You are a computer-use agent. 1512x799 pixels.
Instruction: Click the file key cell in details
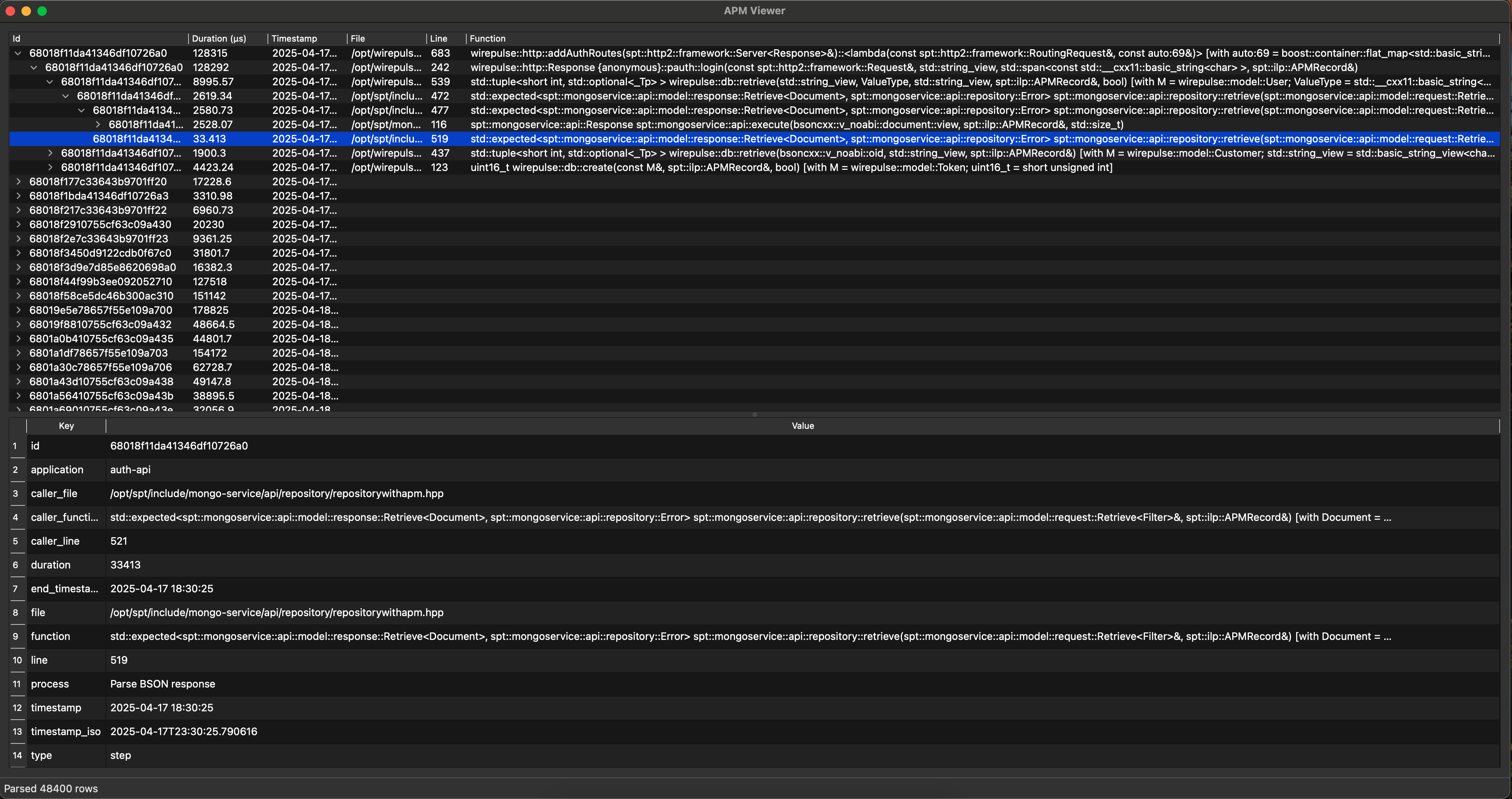point(66,613)
